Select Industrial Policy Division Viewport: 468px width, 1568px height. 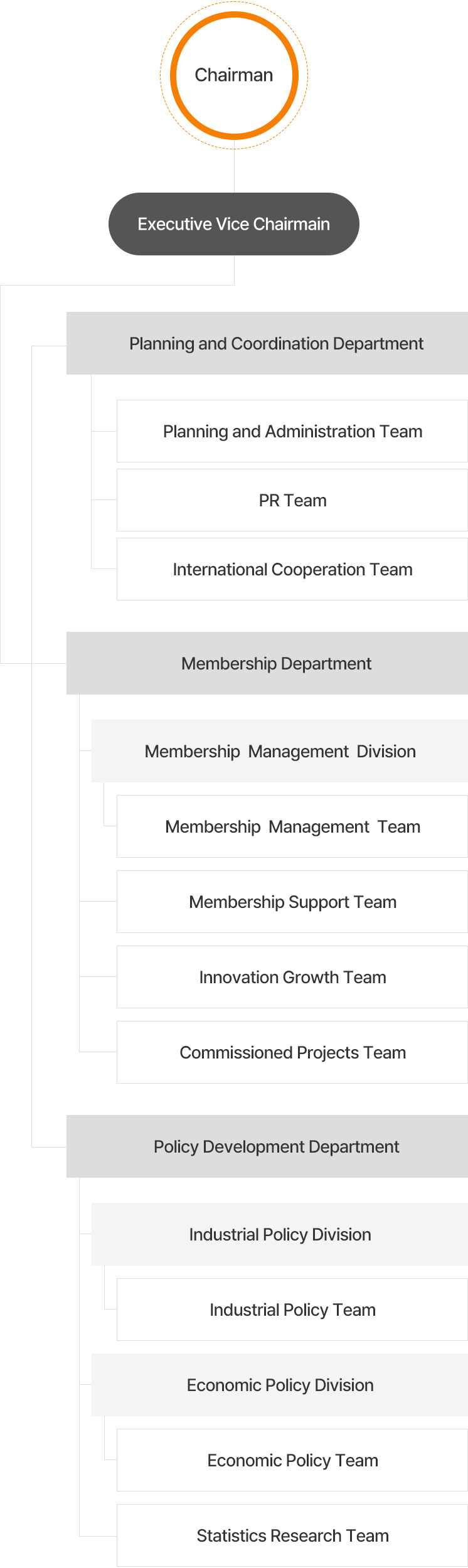coord(280,1234)
